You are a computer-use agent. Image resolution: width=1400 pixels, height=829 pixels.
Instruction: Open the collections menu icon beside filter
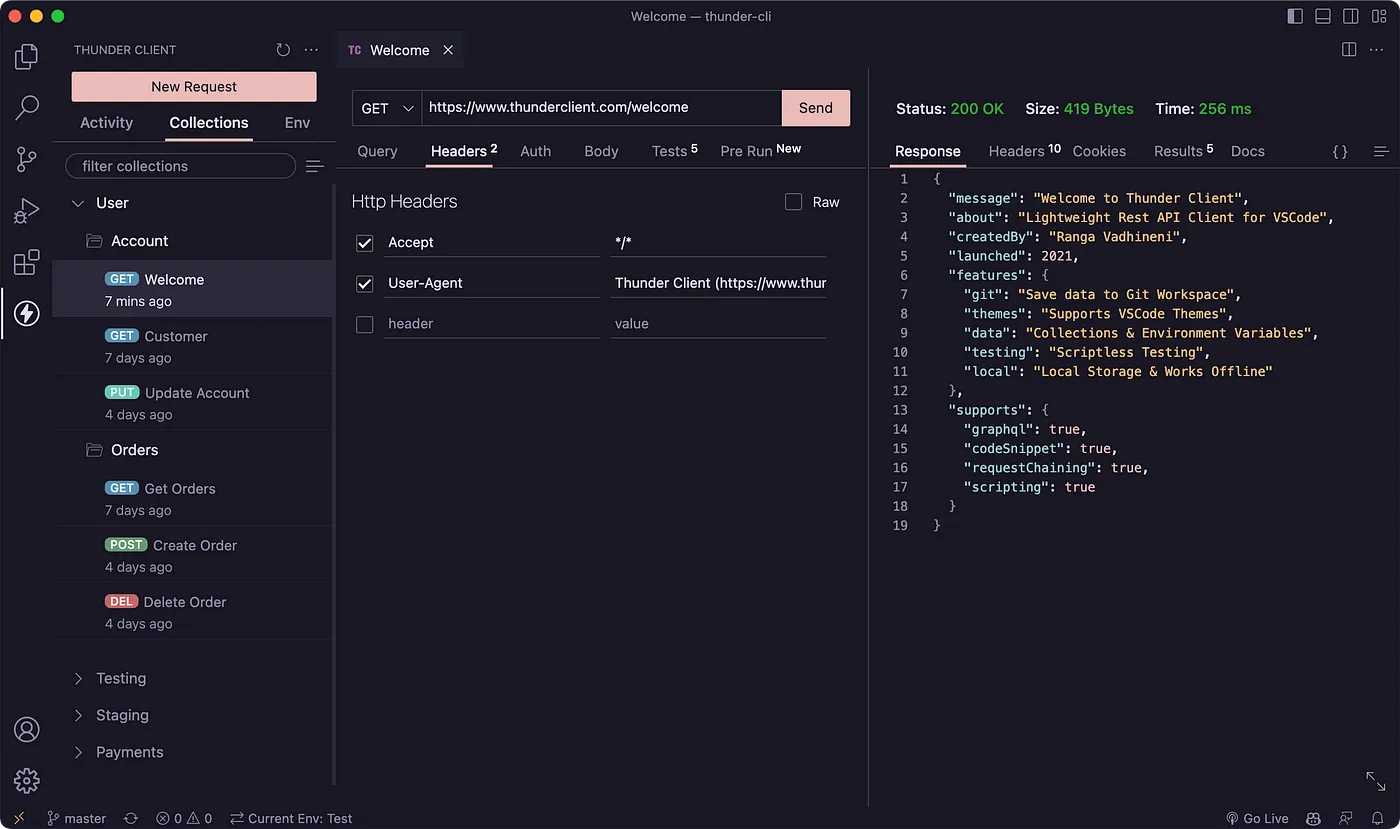pos(314,166)
